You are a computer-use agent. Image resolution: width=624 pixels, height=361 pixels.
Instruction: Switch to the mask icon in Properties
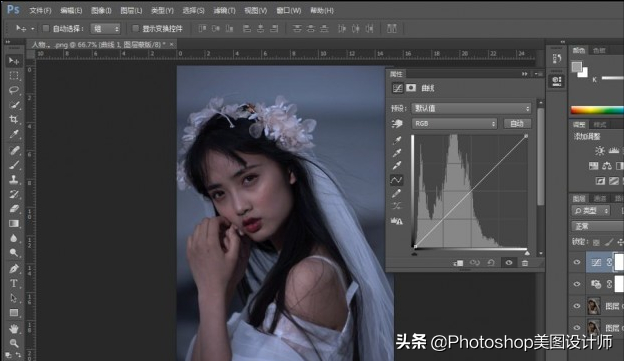click(411, 88)
